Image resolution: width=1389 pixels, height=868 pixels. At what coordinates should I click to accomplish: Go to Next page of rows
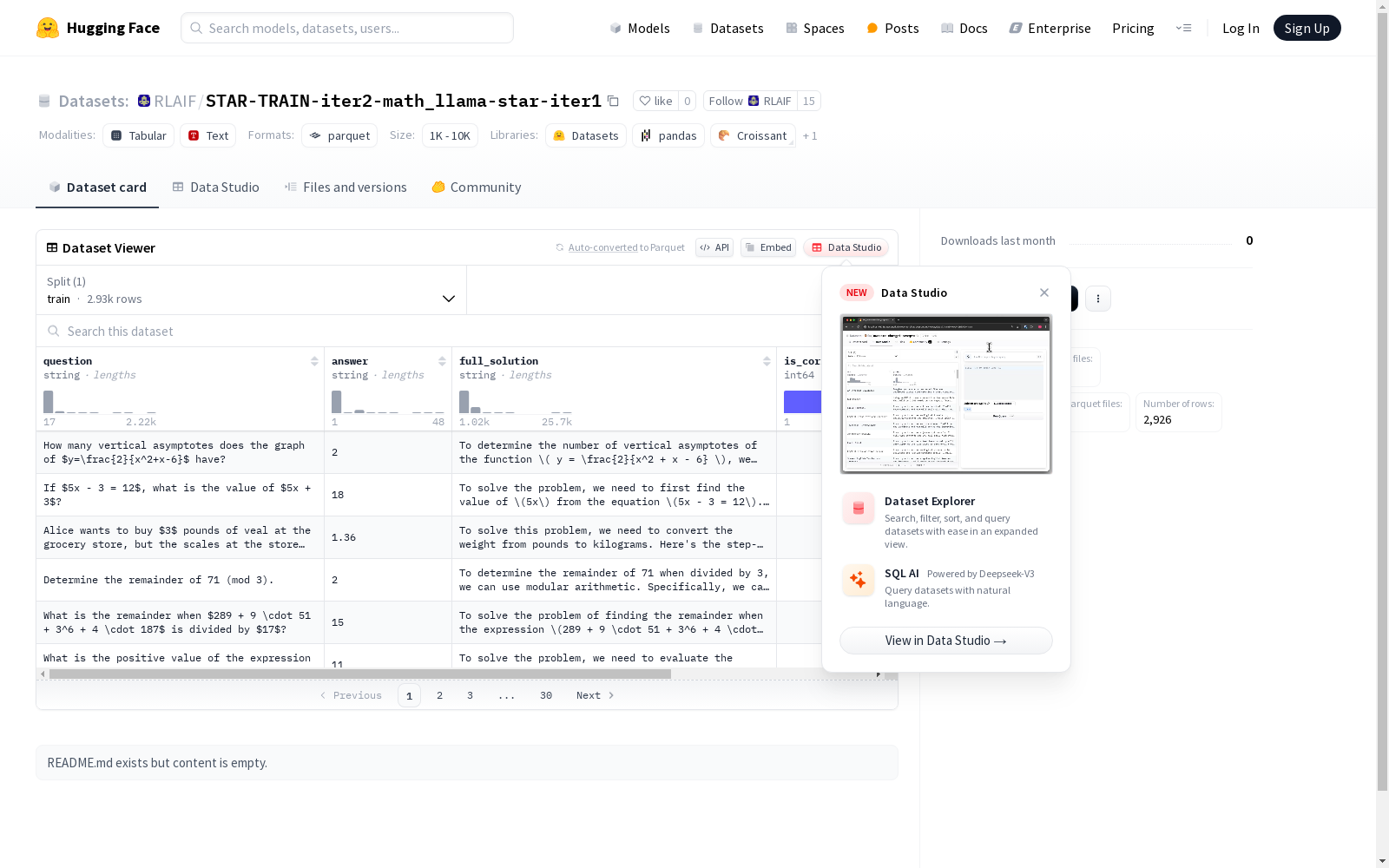[x=596, y=695]
